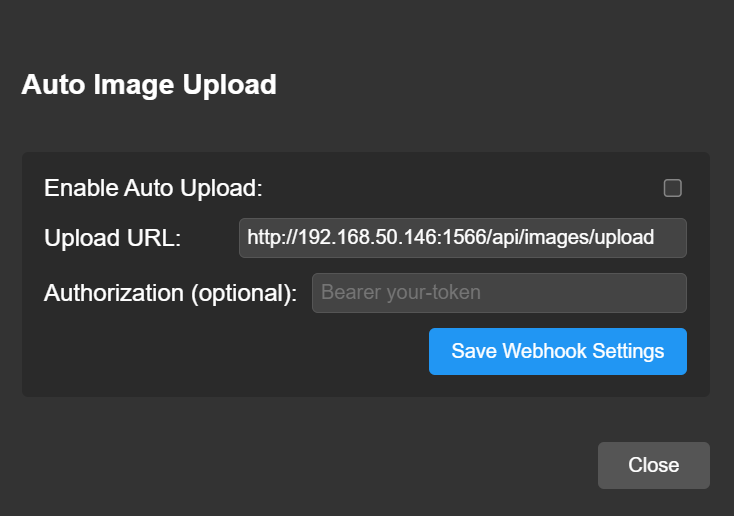This screenshot has width=734, height=516.
Task: Tick the box beside Enable Auto Upload
Action: point(673,188)
